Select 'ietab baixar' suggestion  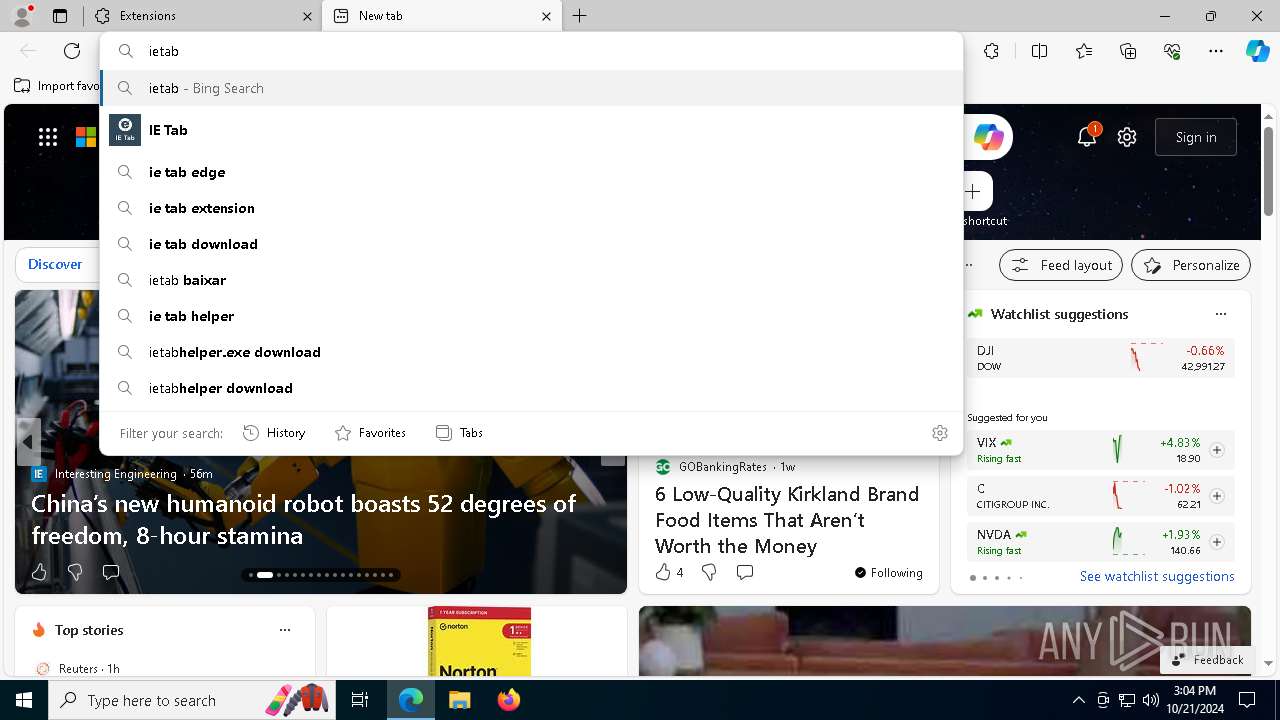532,280
